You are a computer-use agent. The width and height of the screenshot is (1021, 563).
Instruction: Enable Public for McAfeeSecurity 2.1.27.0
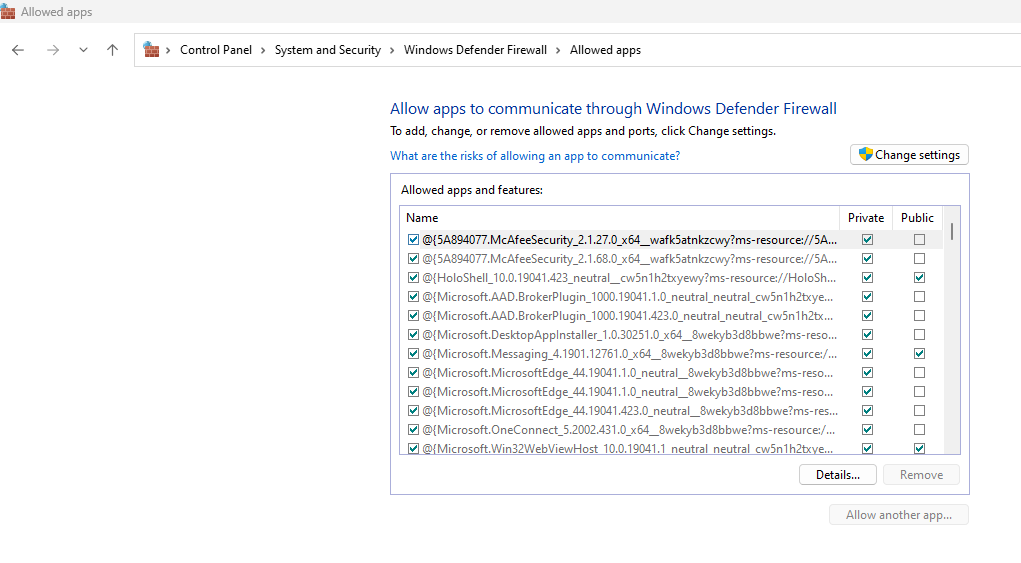(x=919, y=240)
